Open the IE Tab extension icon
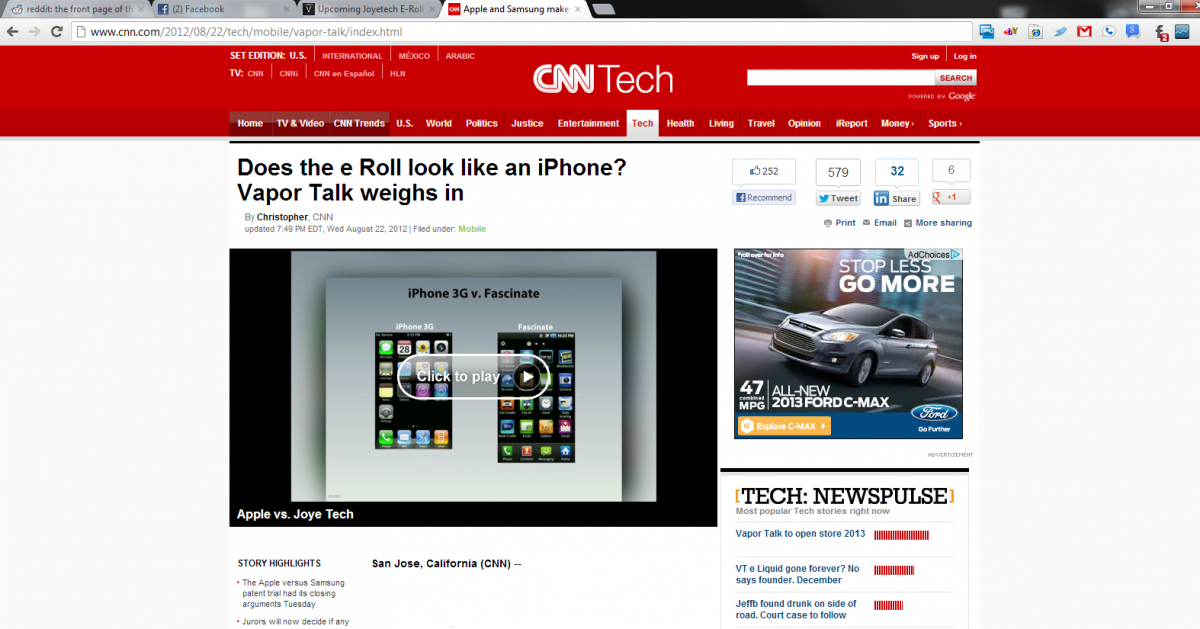Viewport: 1200px width, 629px height. coord(1035,32)
